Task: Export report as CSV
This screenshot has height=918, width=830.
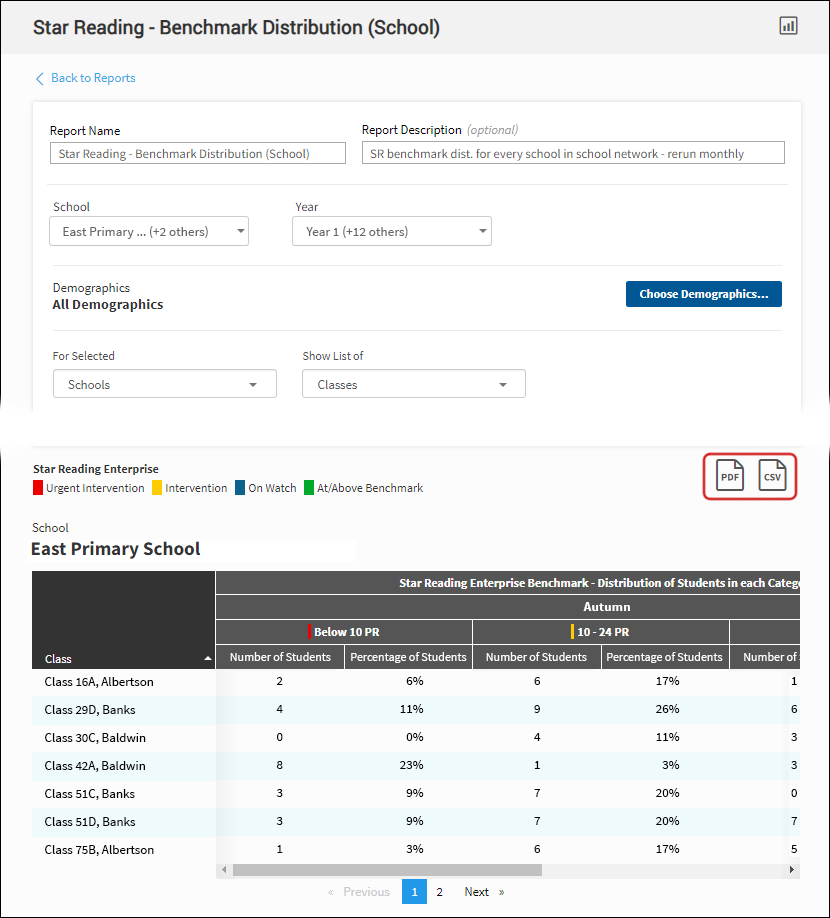Action: point(772,475)
